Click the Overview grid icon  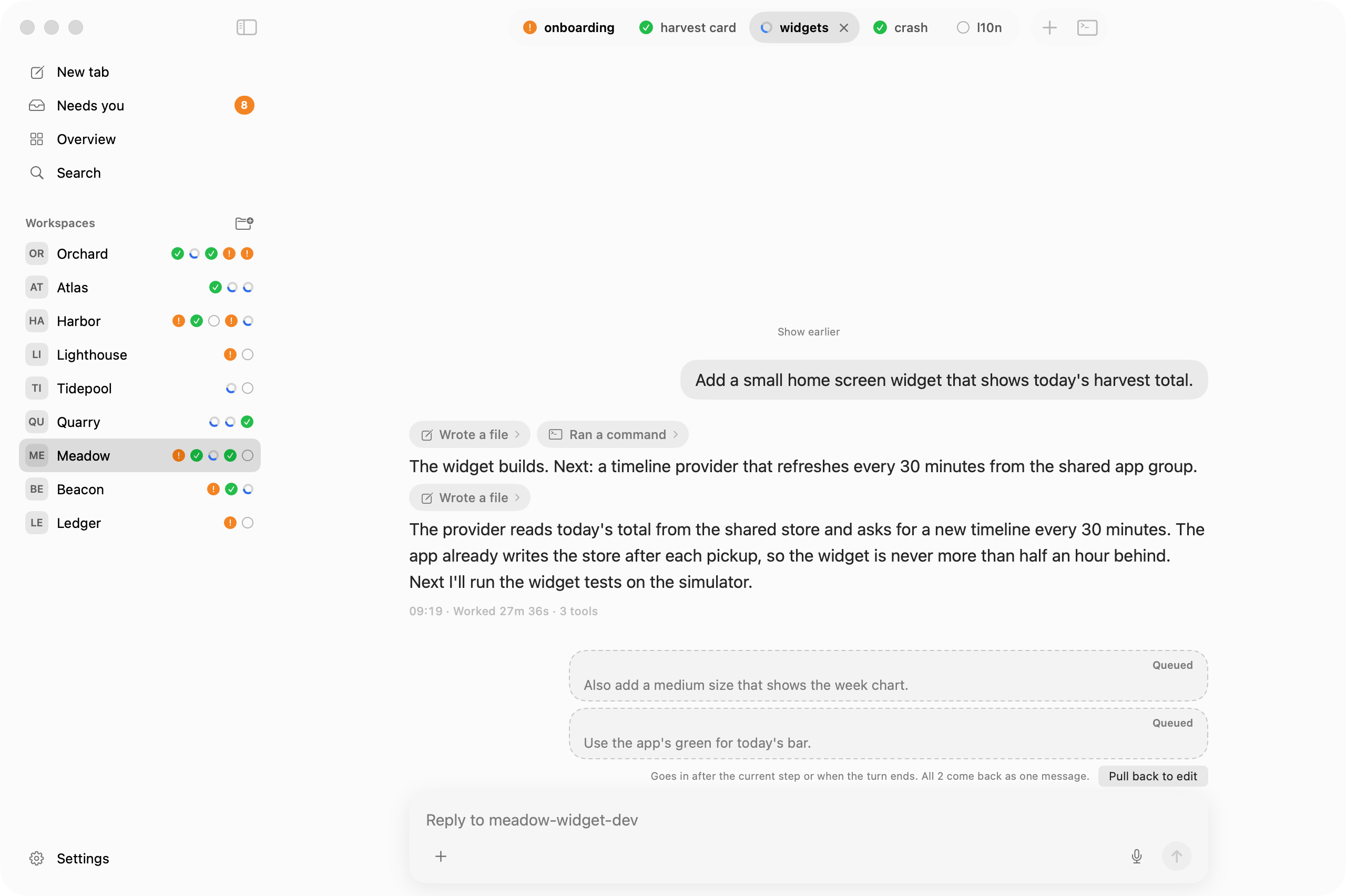point(37,139)
